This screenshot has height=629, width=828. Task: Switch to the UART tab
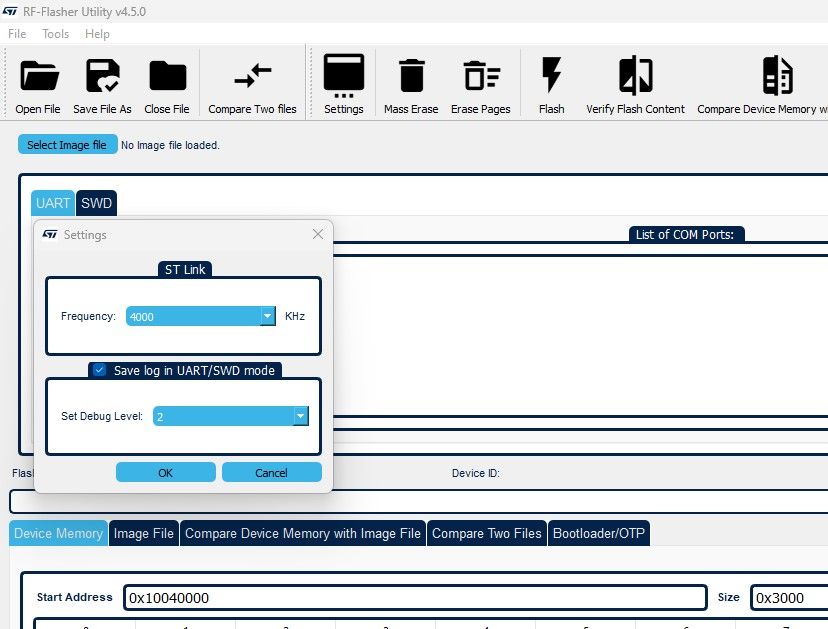coord(53,203)
